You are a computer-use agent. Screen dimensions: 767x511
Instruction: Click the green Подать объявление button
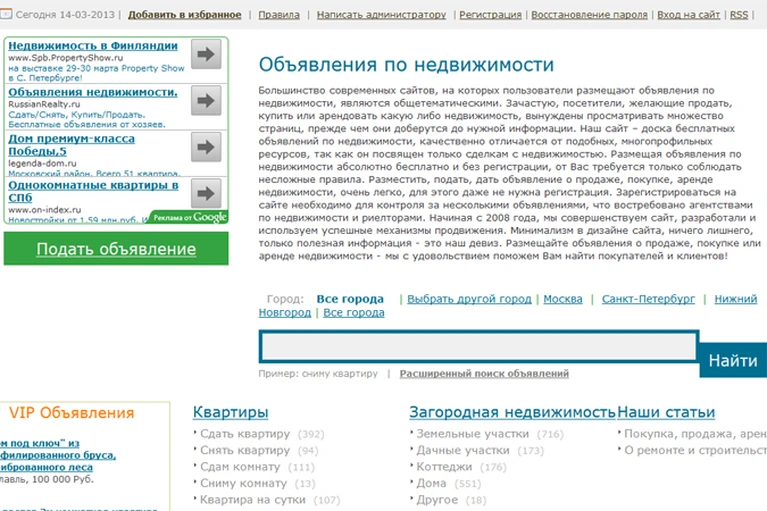(x=116, y=248)
